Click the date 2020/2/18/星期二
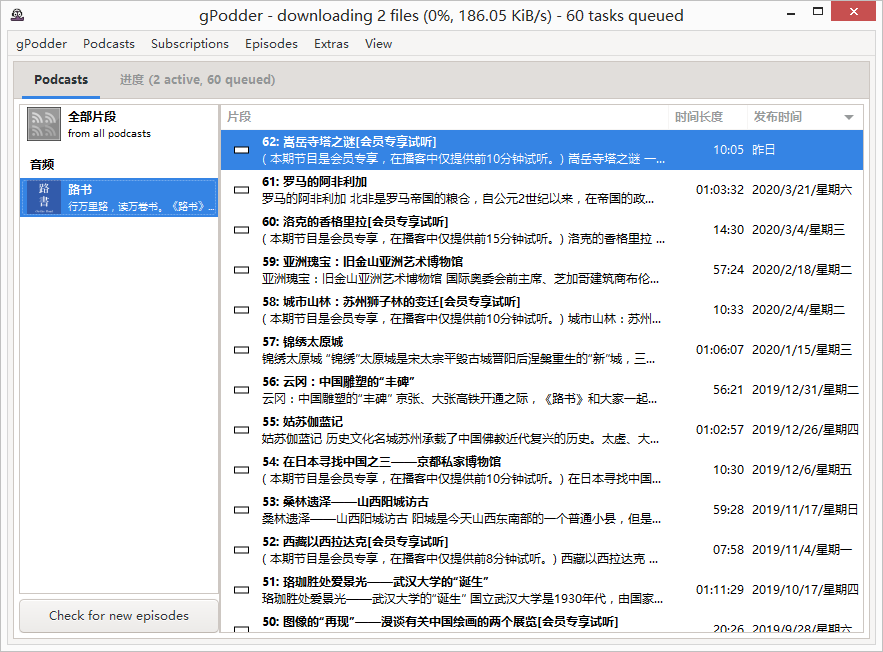 [802, 270]
